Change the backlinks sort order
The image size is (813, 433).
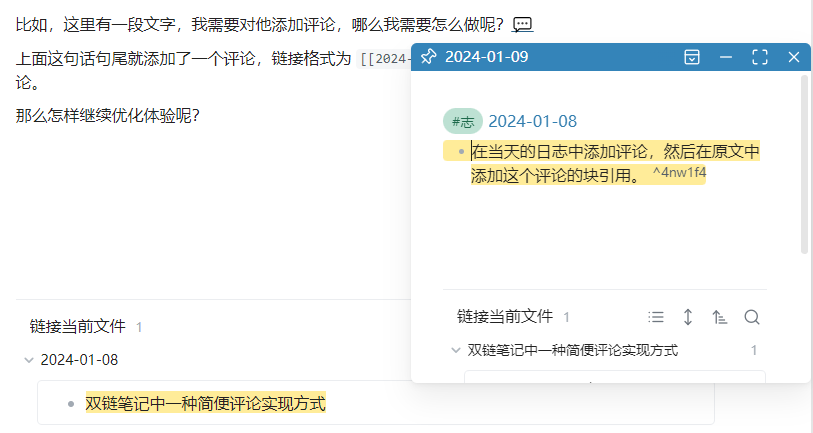(720, 317)
